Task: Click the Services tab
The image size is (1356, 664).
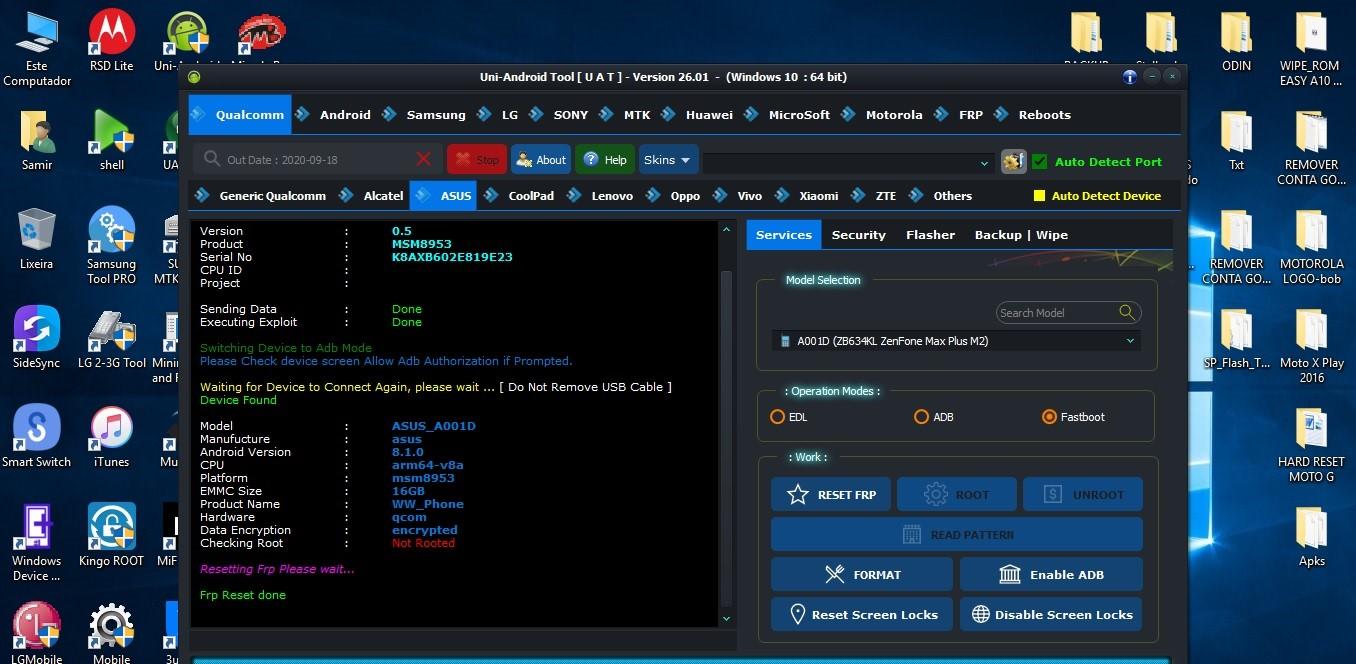Action: pos(784,235)
